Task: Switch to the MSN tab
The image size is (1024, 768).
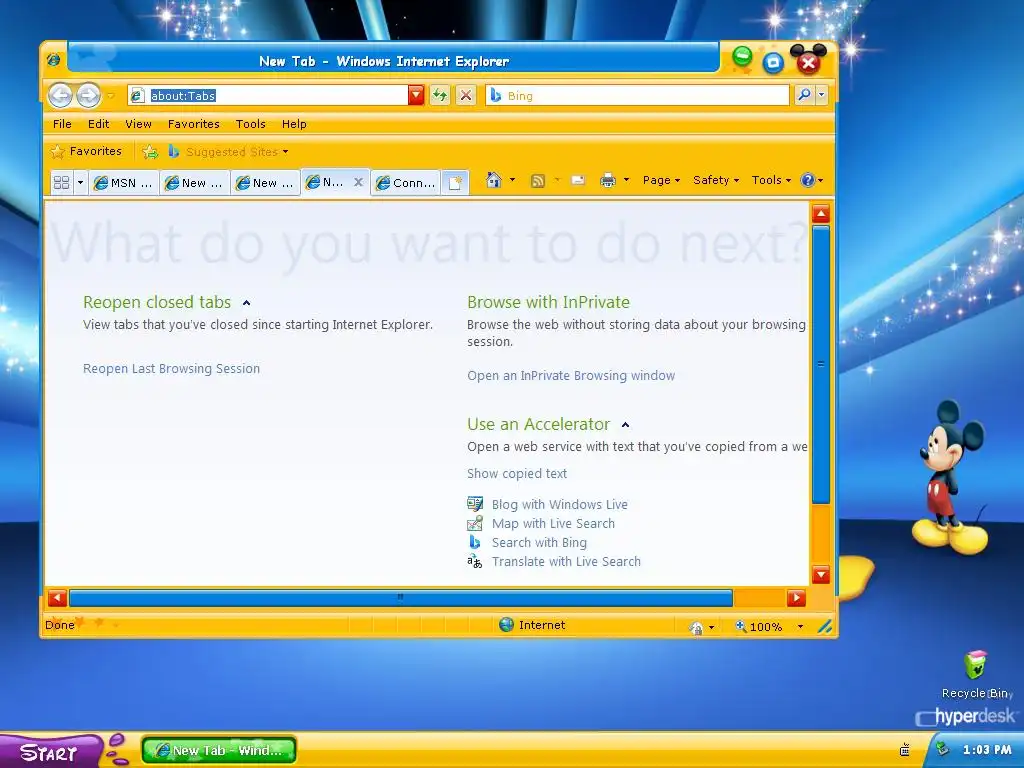Action: (x=123, y=183)
